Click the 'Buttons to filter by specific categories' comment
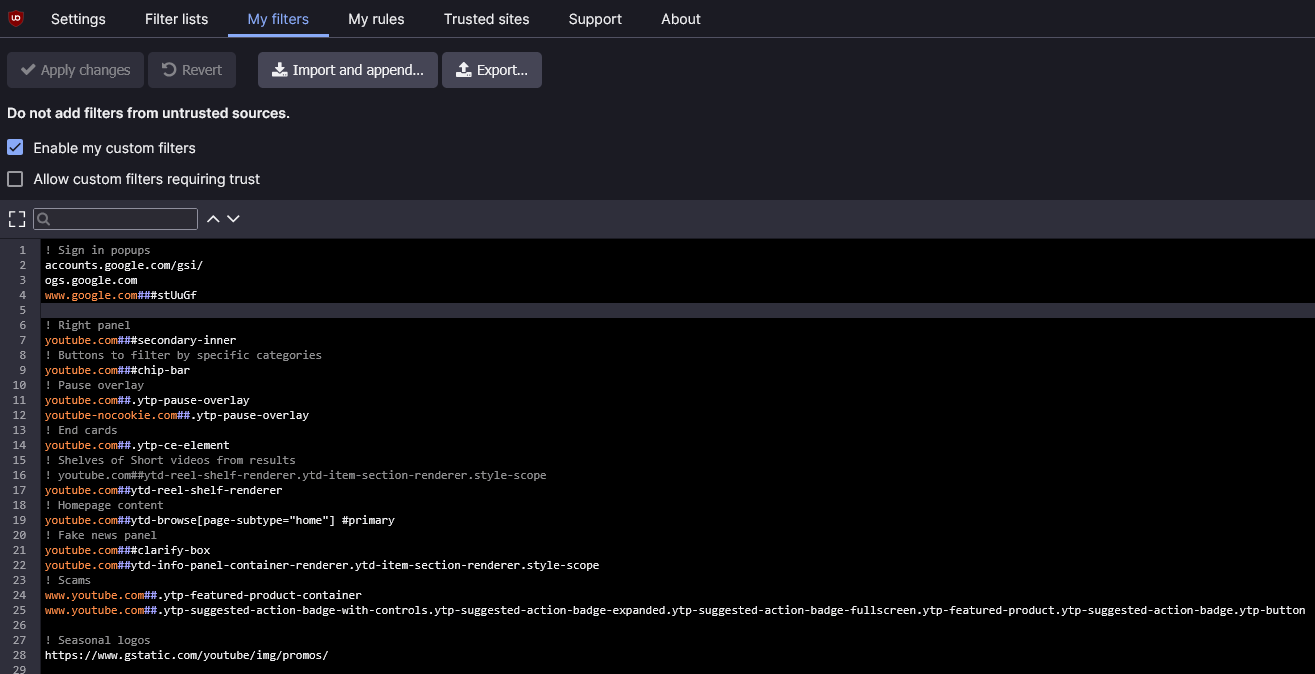Image resolution: width=1315 pixels, height=674 pixels. point(184,355)
